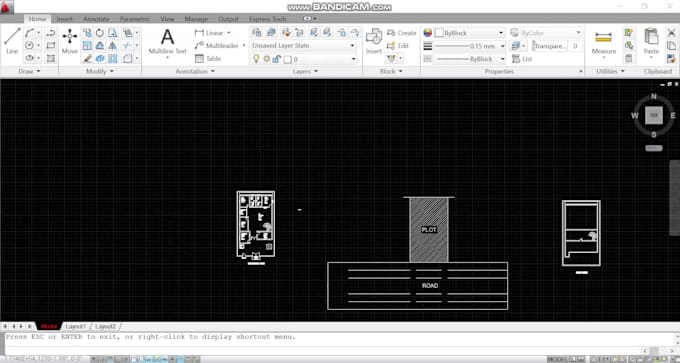680x363 pixels.
Task: Switch to the Manage ribbon tab
Action: coord(196,19)
